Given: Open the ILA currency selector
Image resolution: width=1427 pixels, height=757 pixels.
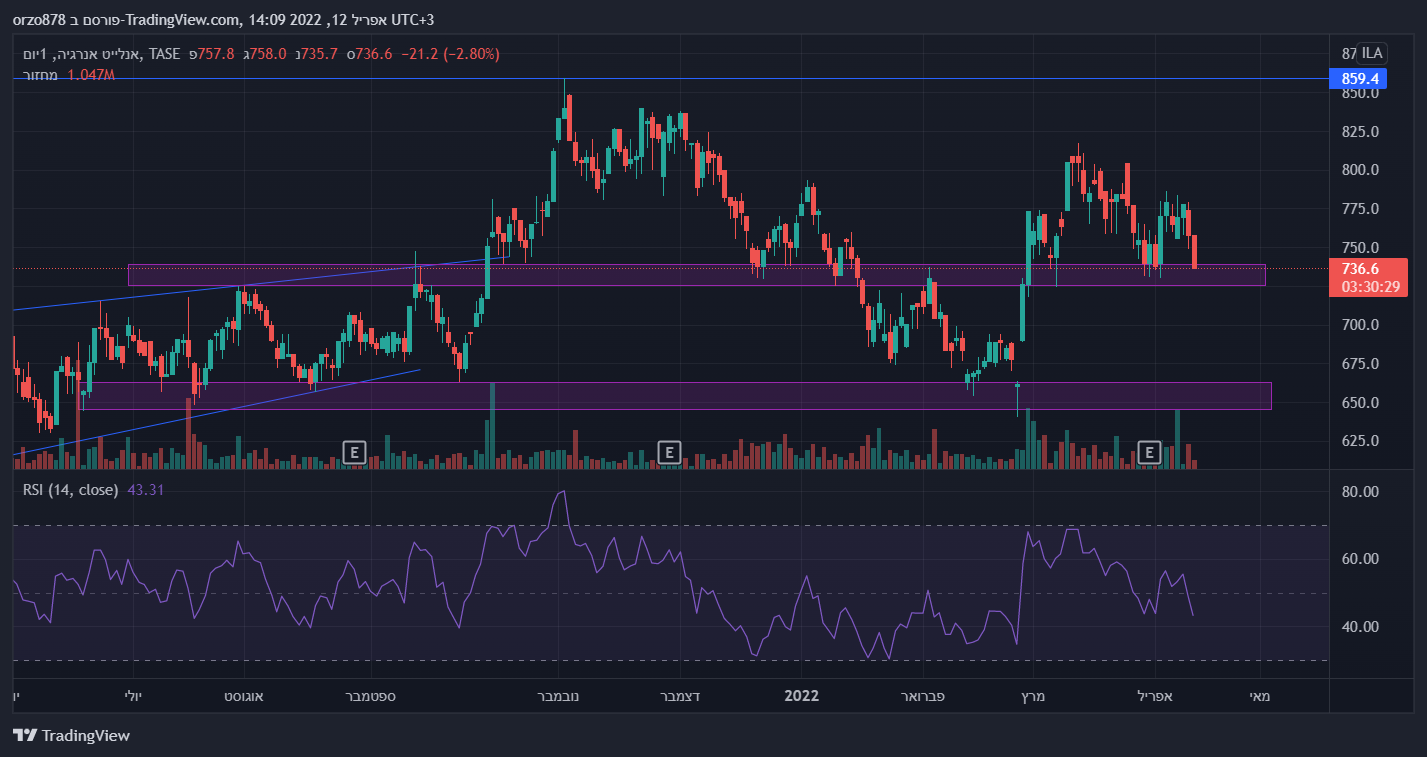Looking at the screenshot, I should point(1371,53).
